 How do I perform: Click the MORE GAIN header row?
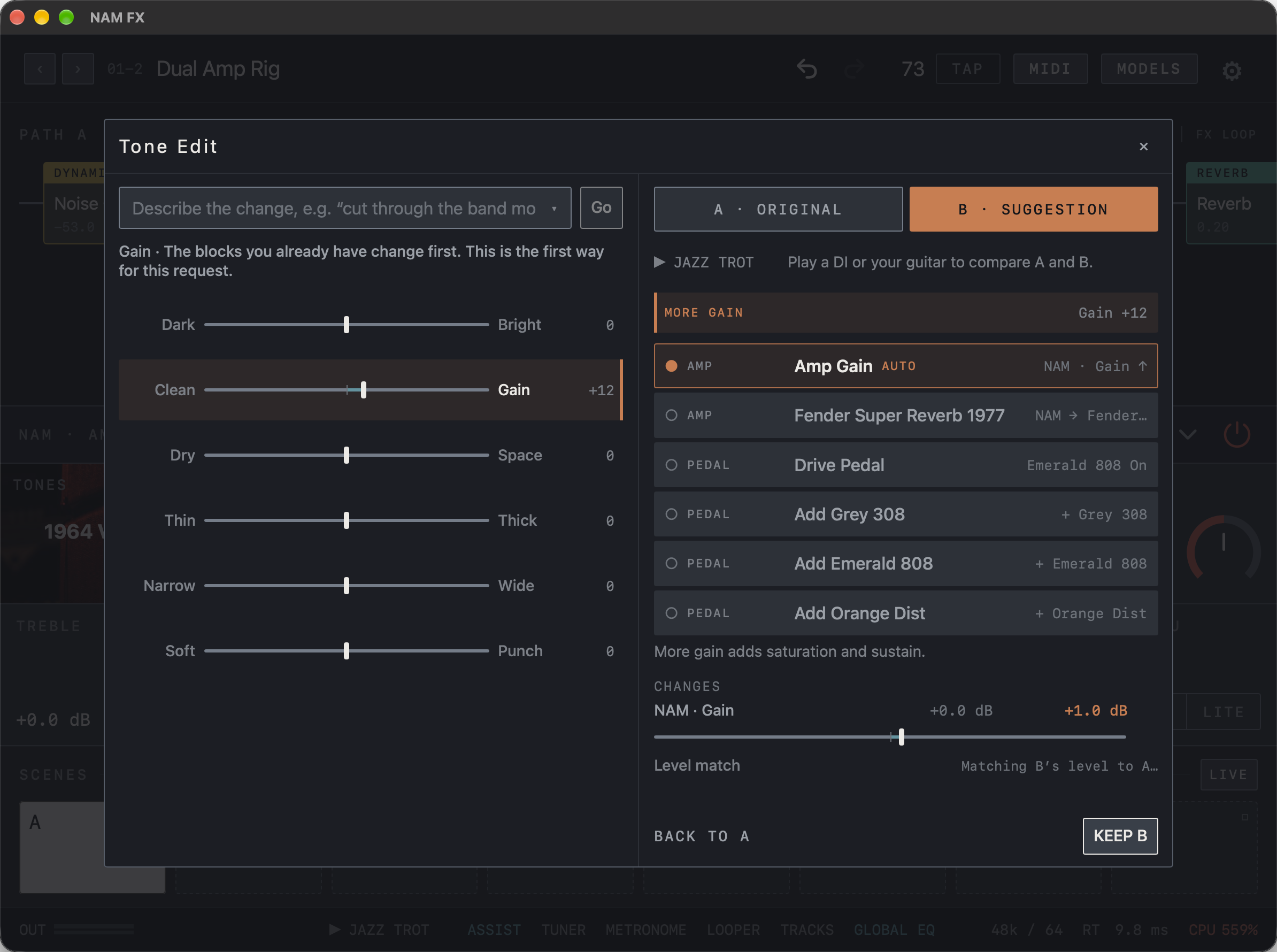tap(906, 312)
